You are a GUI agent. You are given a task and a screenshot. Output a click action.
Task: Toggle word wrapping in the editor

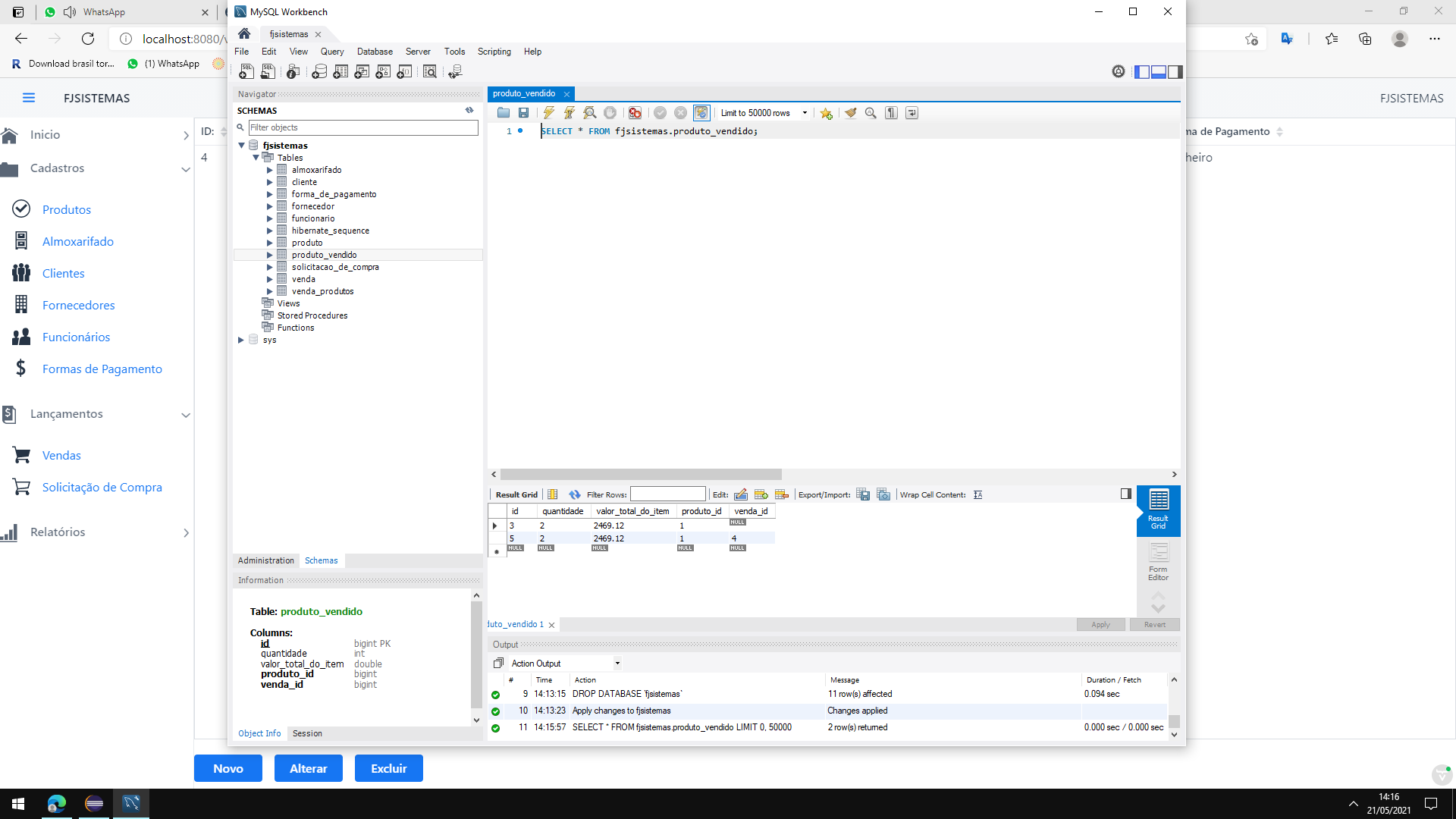[912, 113]
